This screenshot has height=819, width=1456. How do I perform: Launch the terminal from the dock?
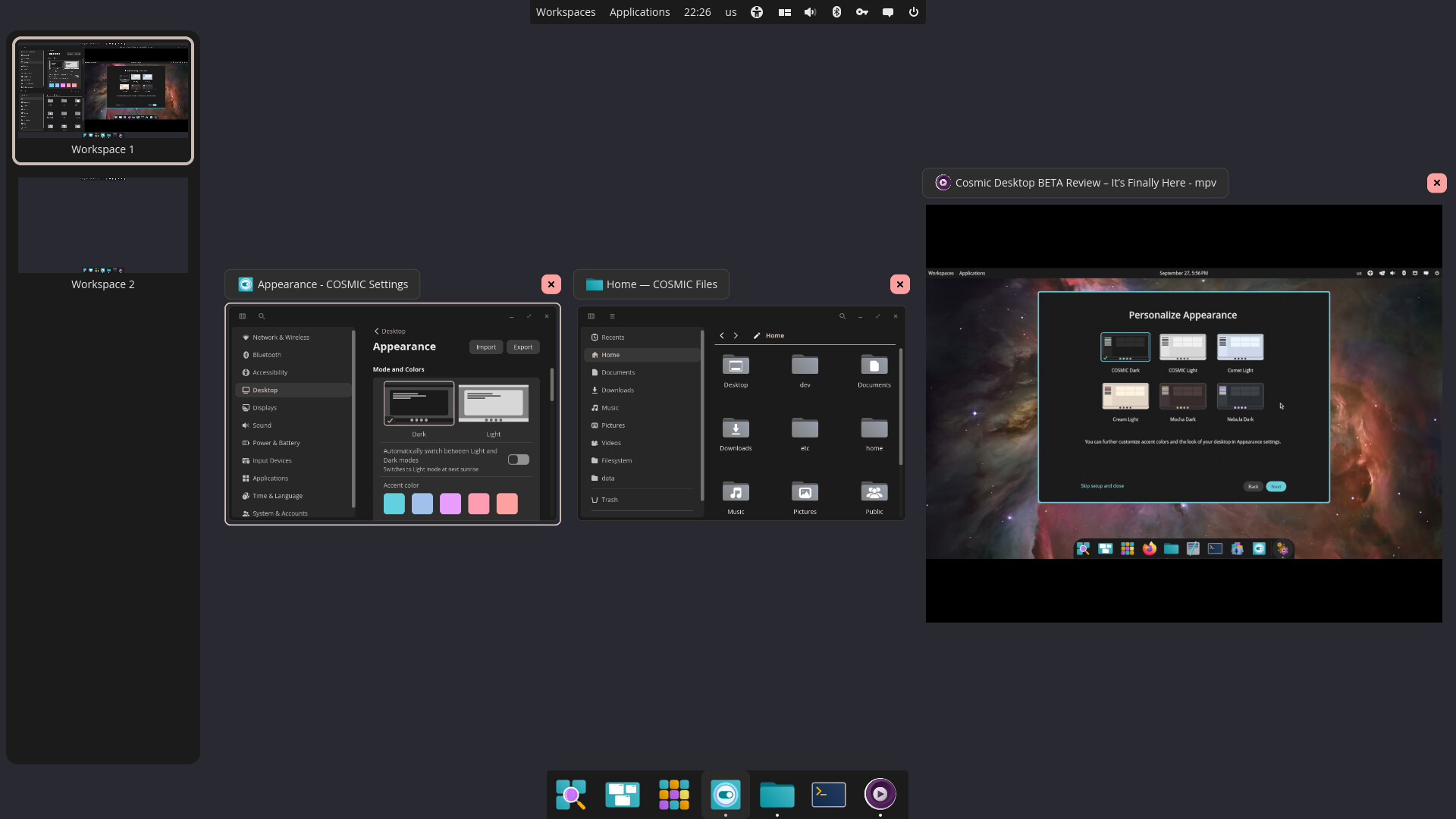pyautogui.click(x=828, y=794)
